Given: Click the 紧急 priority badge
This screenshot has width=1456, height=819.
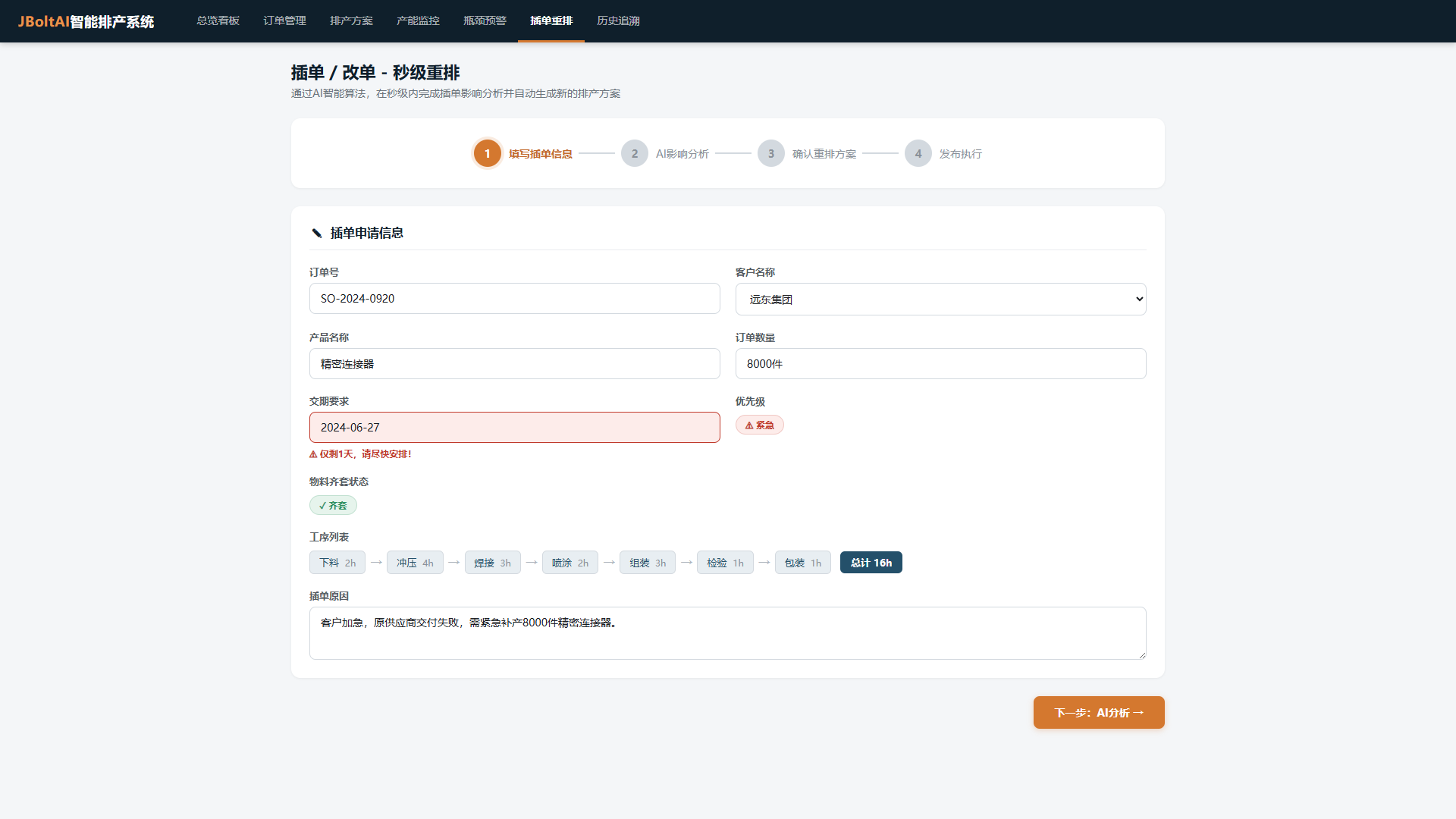Looking at the screenshot, I should click(759, 425).
